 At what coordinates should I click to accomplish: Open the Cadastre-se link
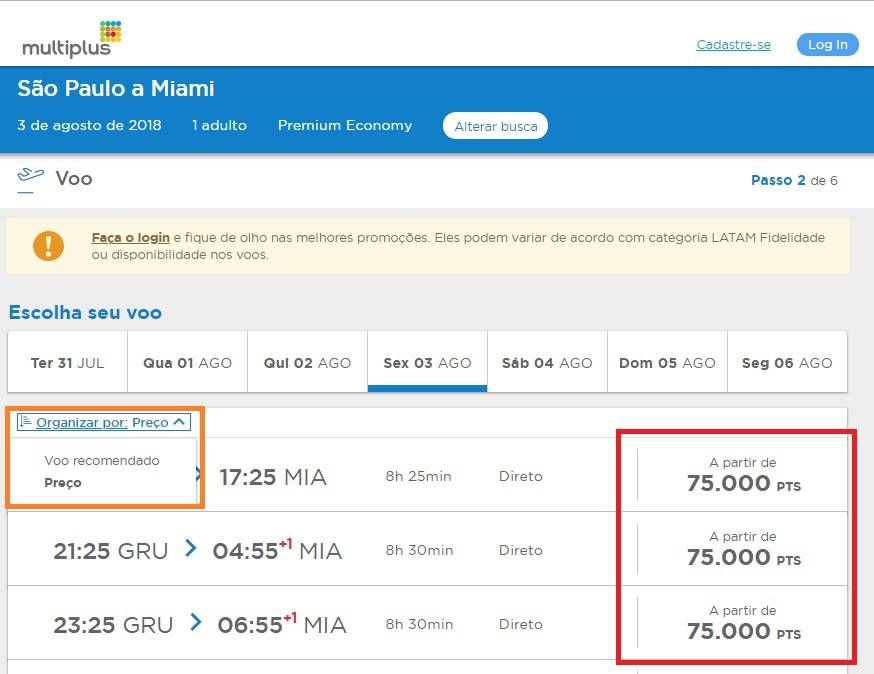pos(734,45)
